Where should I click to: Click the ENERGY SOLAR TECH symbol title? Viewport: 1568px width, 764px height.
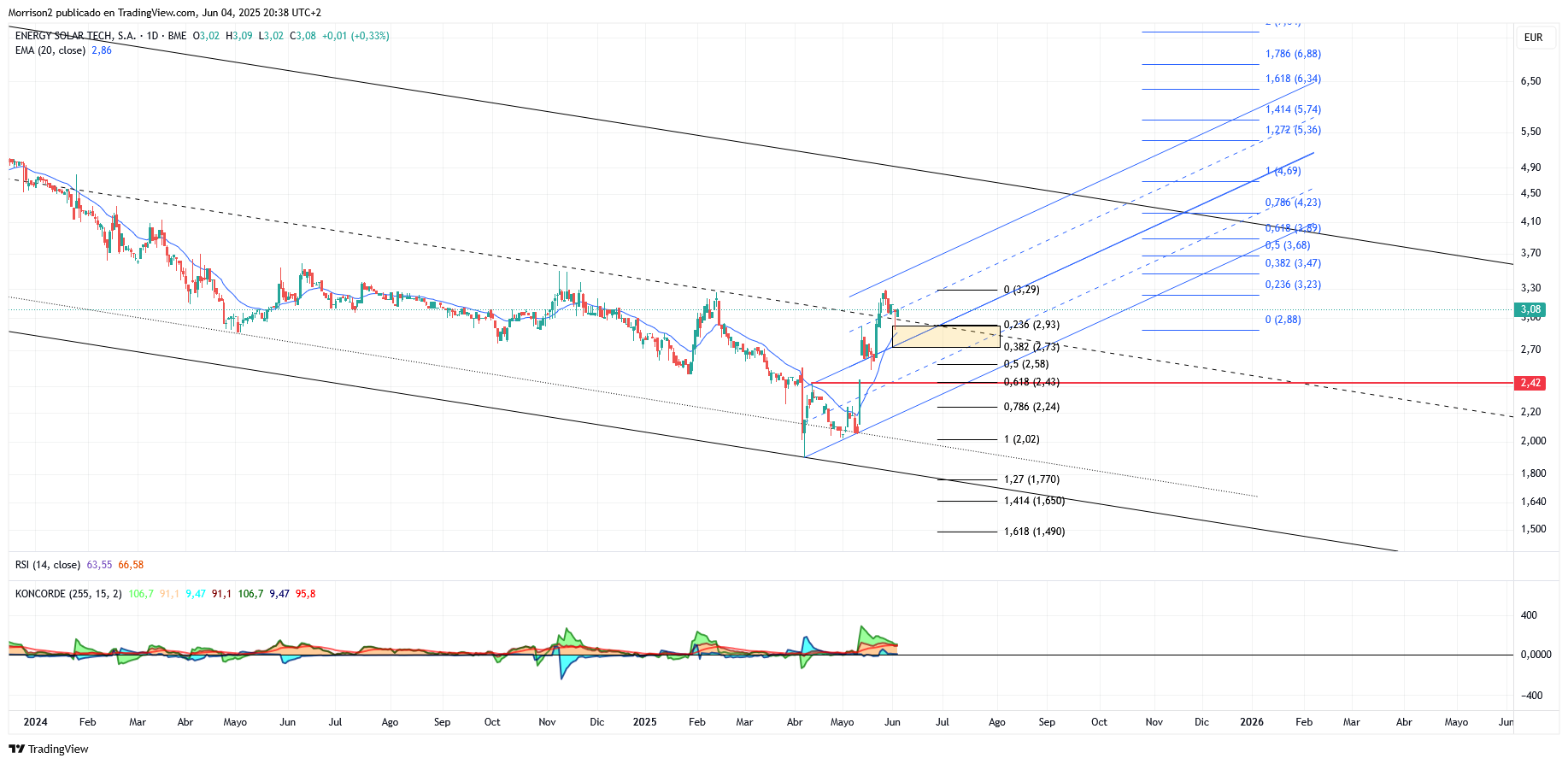pyautogui.click(x=75, y=36)
